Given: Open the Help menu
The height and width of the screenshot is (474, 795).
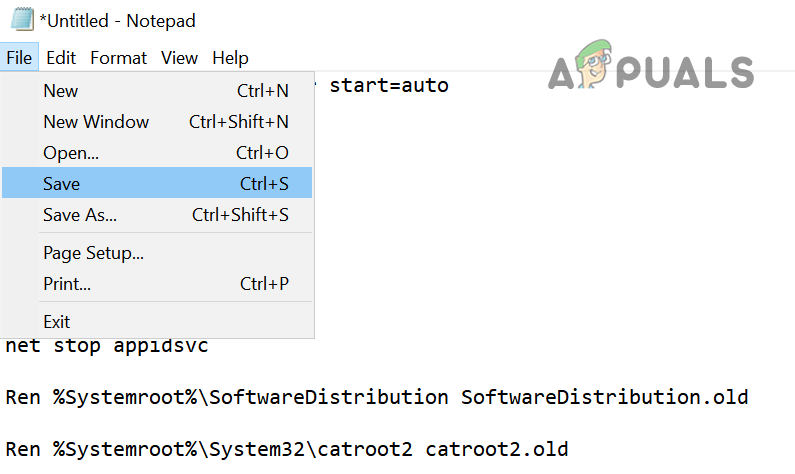Looking at the screenshot, I should (230, 58).
